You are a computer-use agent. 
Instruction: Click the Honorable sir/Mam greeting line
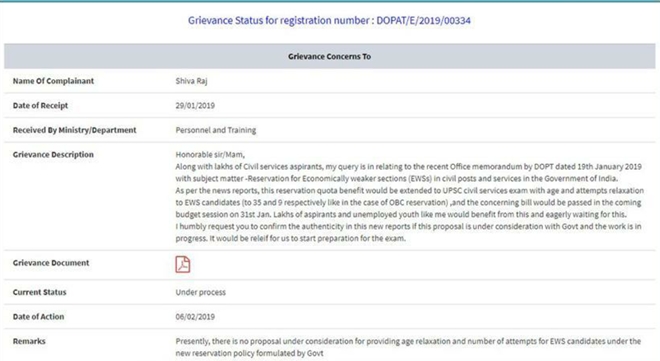[210, 154]
